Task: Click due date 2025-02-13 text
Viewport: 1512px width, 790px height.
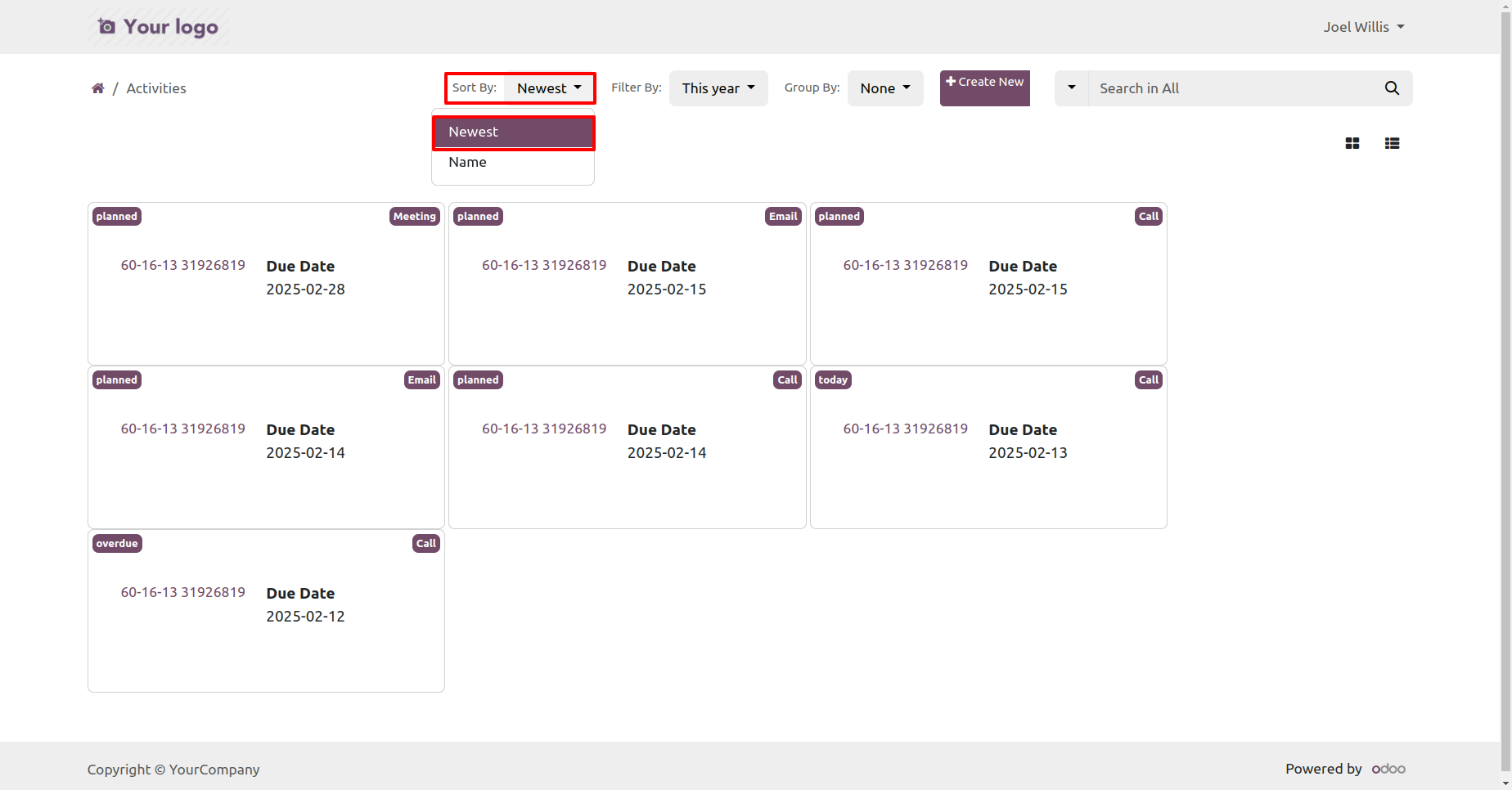Action: point(1028,453)
